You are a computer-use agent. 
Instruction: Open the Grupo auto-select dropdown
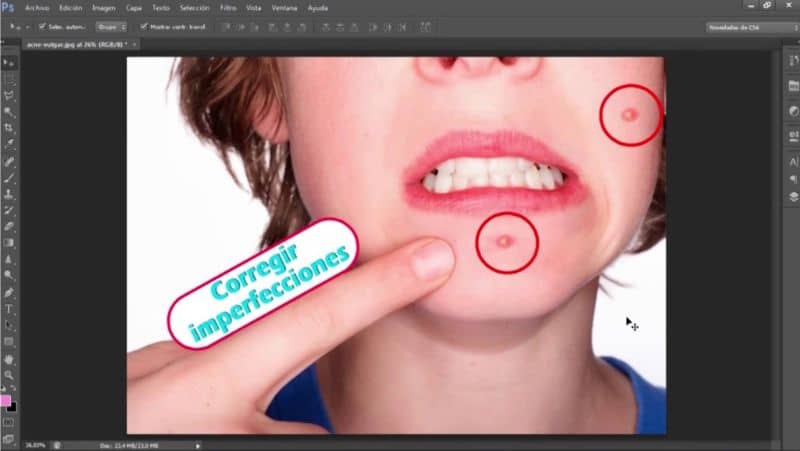pos(111,27)
